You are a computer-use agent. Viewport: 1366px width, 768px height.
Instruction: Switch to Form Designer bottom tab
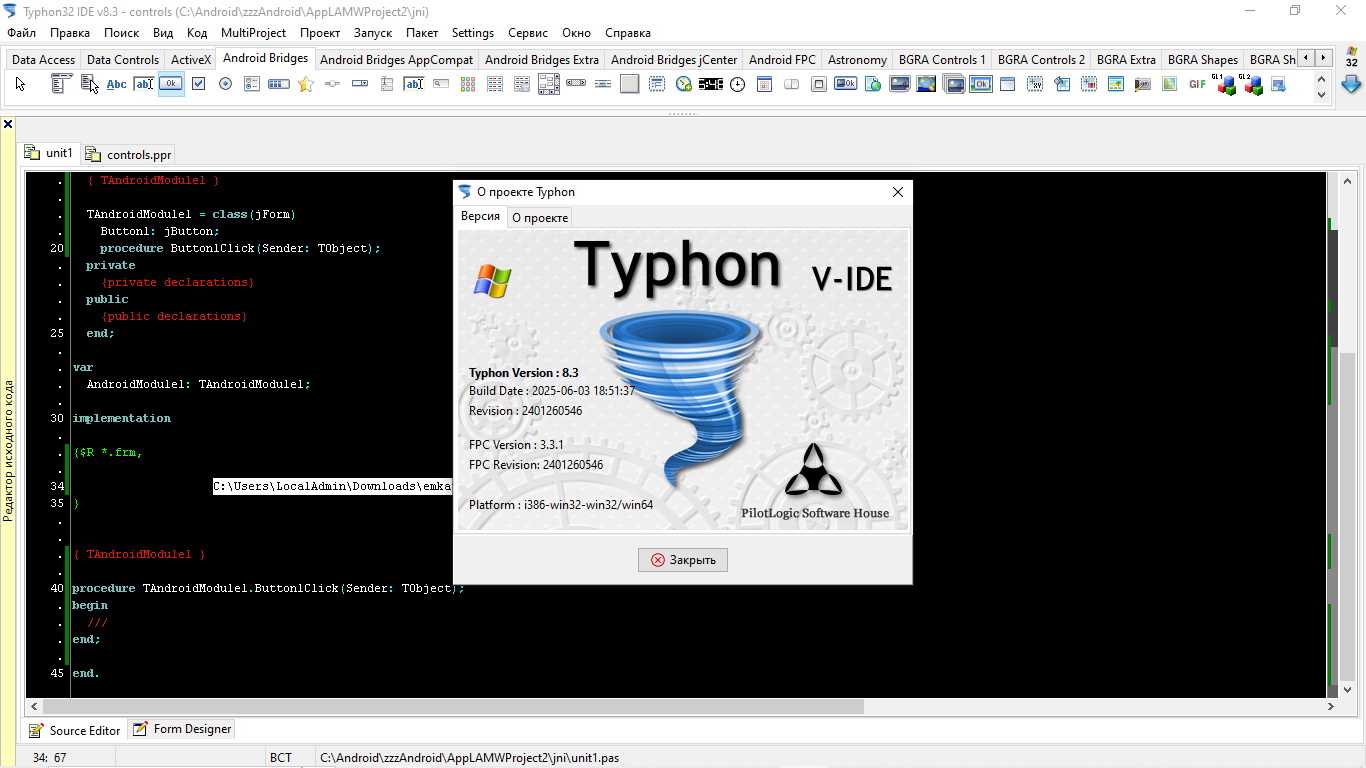(181, 729)
